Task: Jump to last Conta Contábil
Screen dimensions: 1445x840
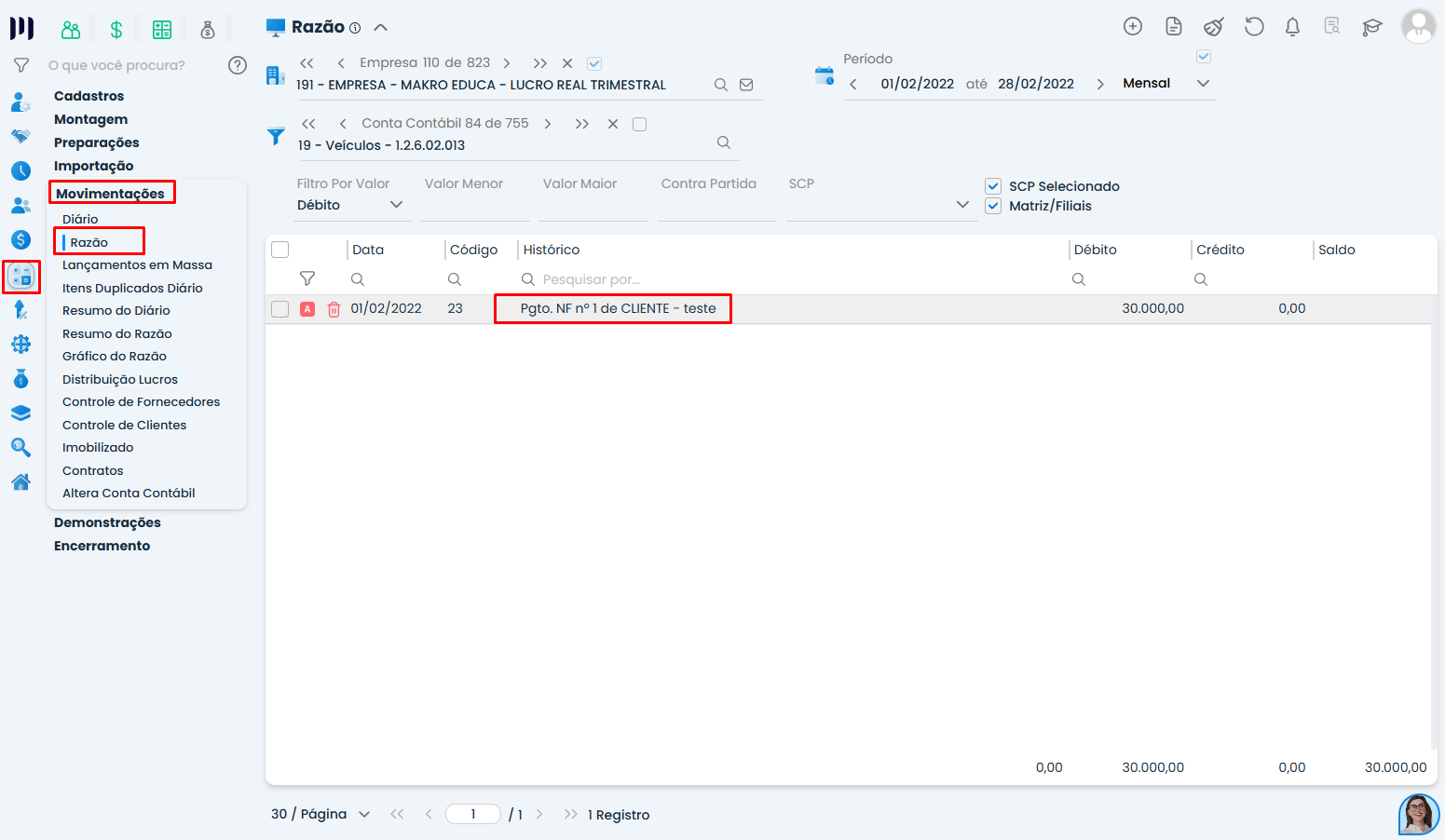Action: coord(582,124)
